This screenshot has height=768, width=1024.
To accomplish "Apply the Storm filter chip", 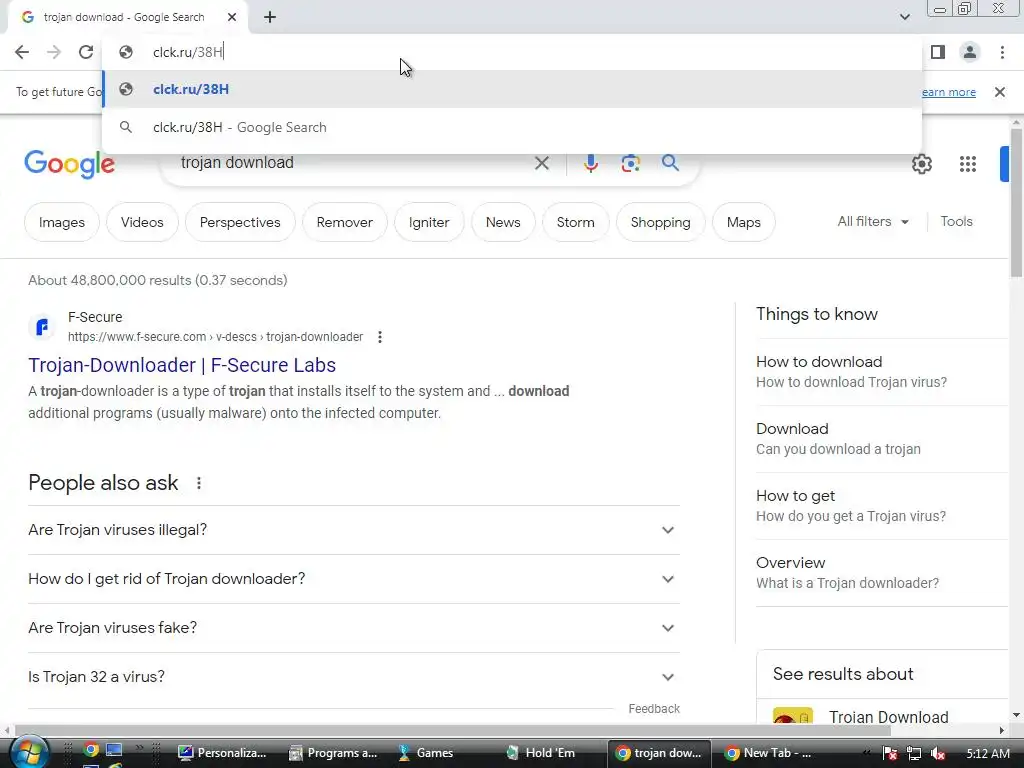I will tap(575, 222).
